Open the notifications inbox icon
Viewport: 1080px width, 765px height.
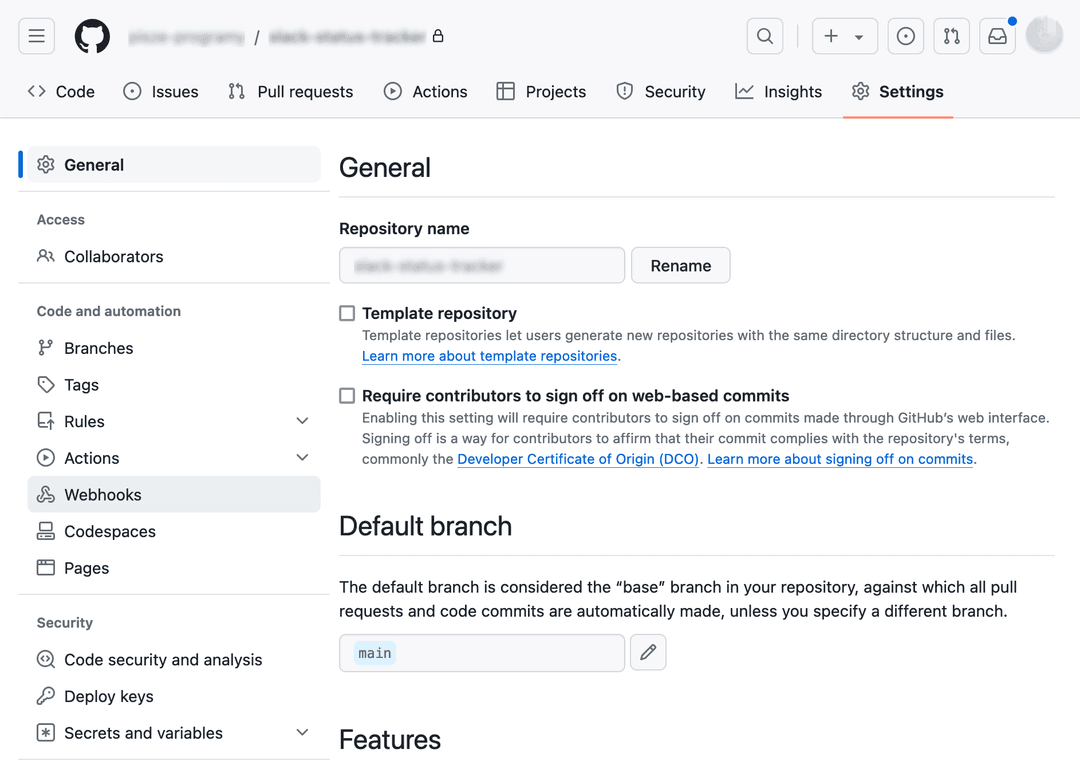(996, 36)
